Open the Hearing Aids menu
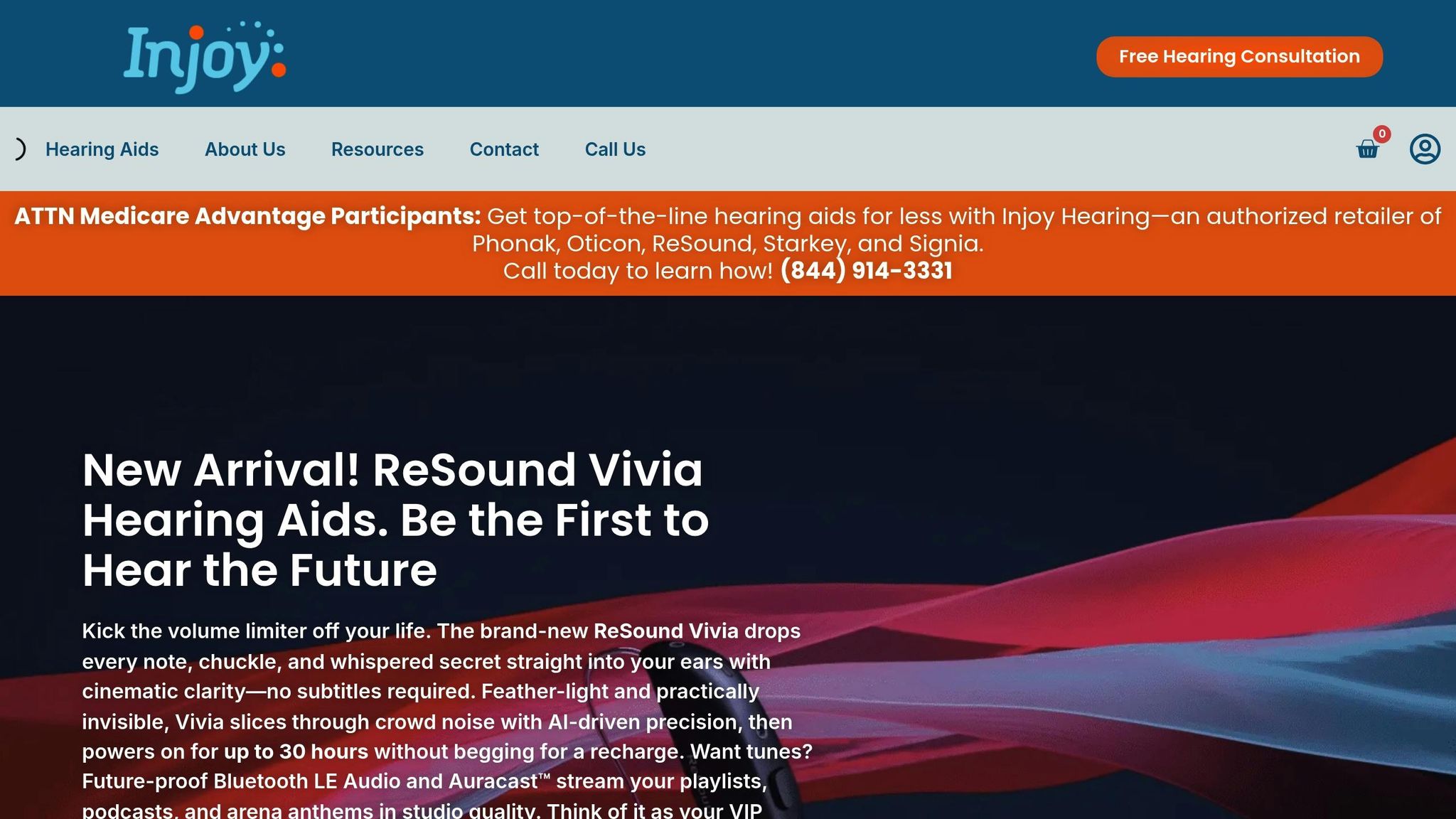 point(102,149)
